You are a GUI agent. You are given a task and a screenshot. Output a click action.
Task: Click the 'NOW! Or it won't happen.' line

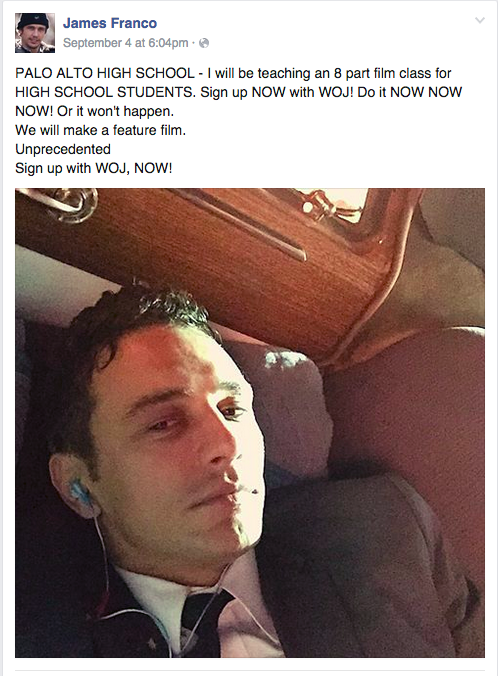pos(94,111)
